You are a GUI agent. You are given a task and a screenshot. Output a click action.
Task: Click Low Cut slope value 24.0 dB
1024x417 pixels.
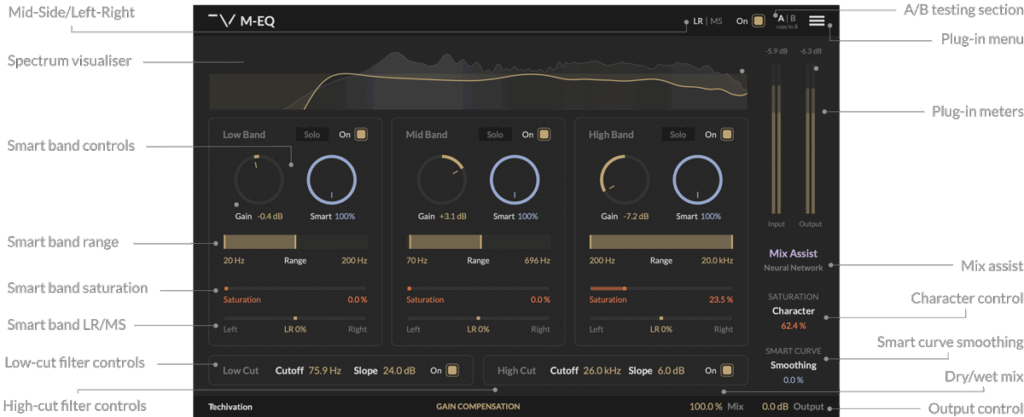pos(399,371)
